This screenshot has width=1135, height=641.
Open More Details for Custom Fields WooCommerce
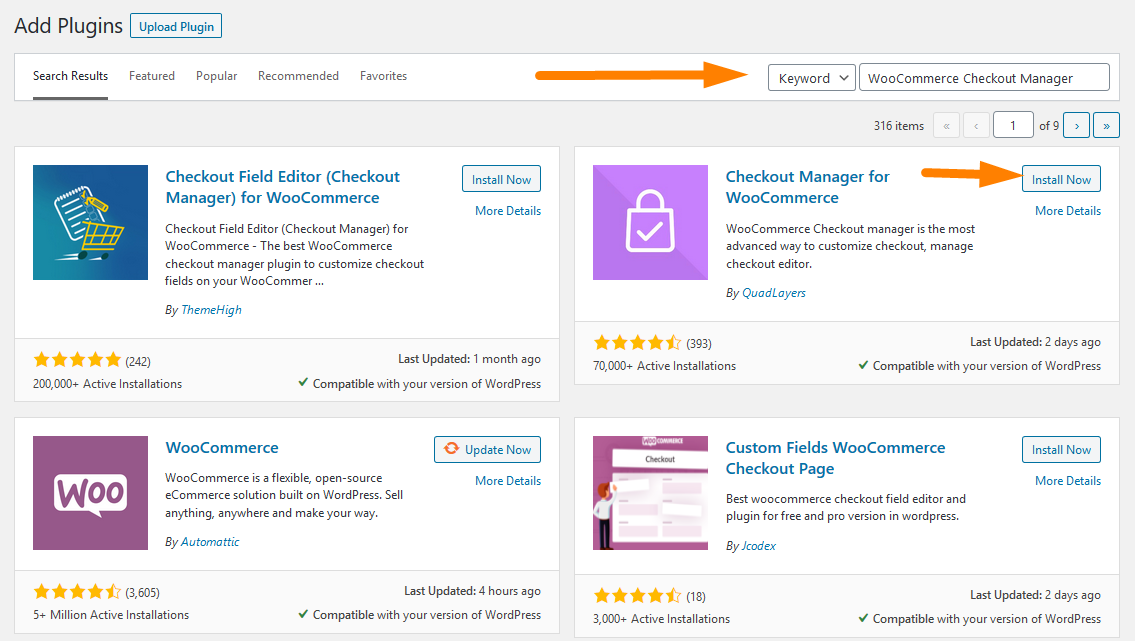tap(1068, 480)
